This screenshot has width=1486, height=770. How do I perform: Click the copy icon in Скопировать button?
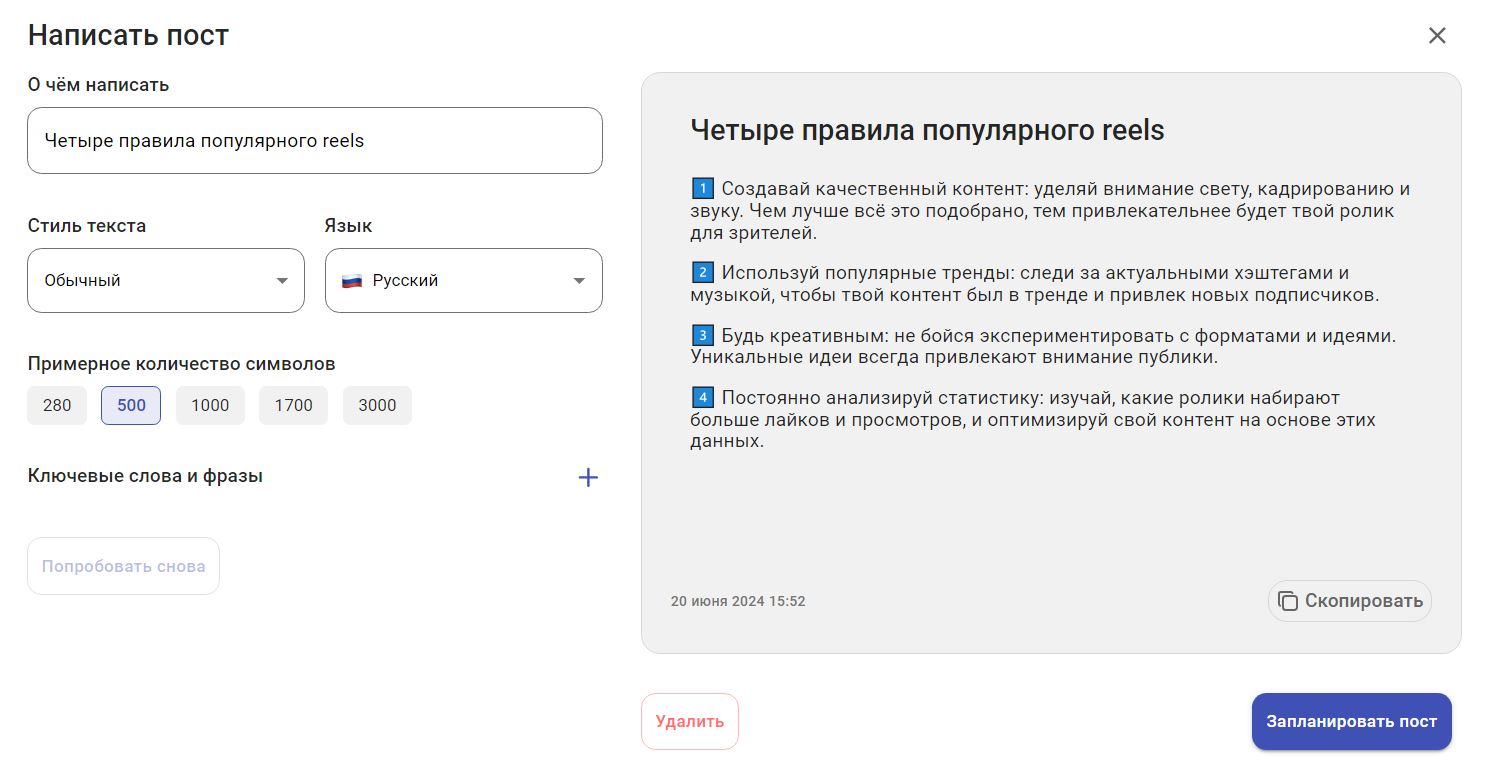tap(1288, 601)
